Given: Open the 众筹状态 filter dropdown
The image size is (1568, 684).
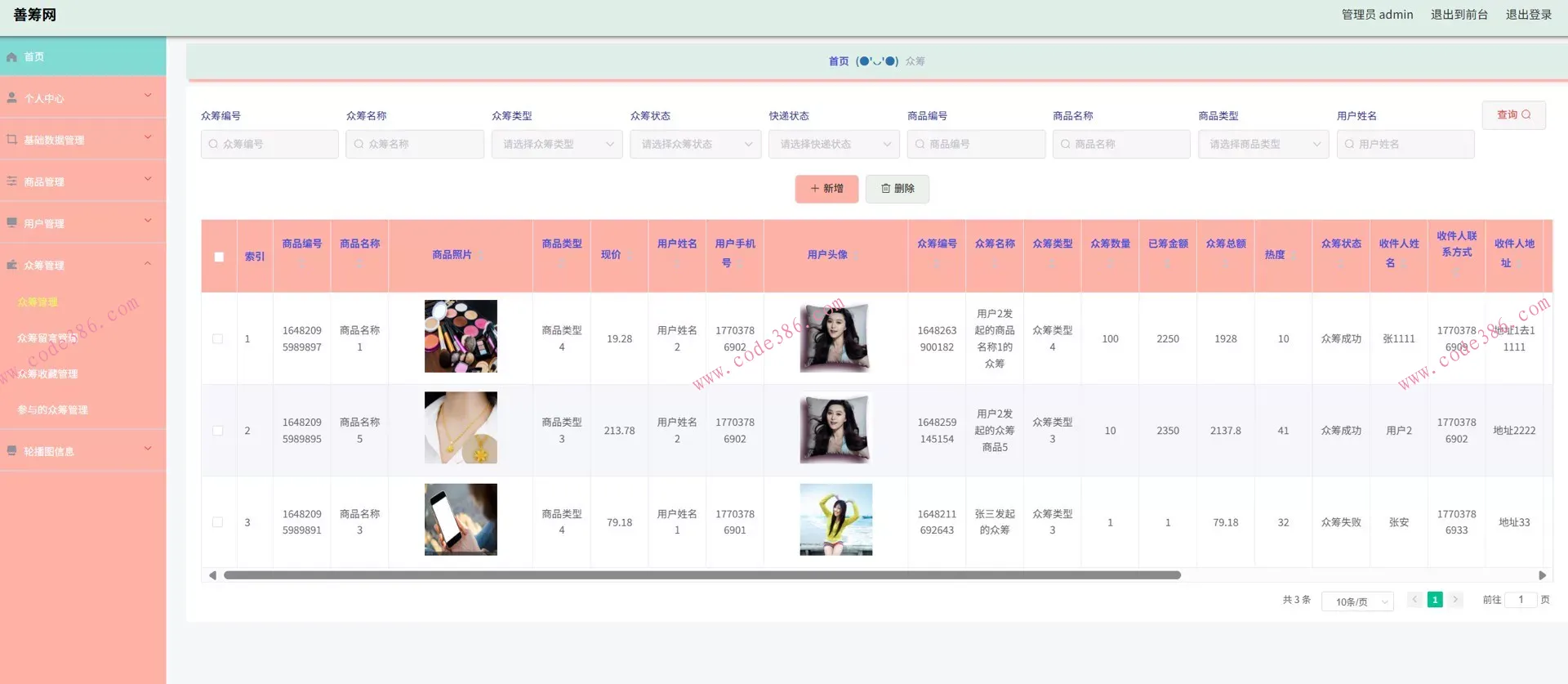Looking at the screenshot, I should click(696, 144).
